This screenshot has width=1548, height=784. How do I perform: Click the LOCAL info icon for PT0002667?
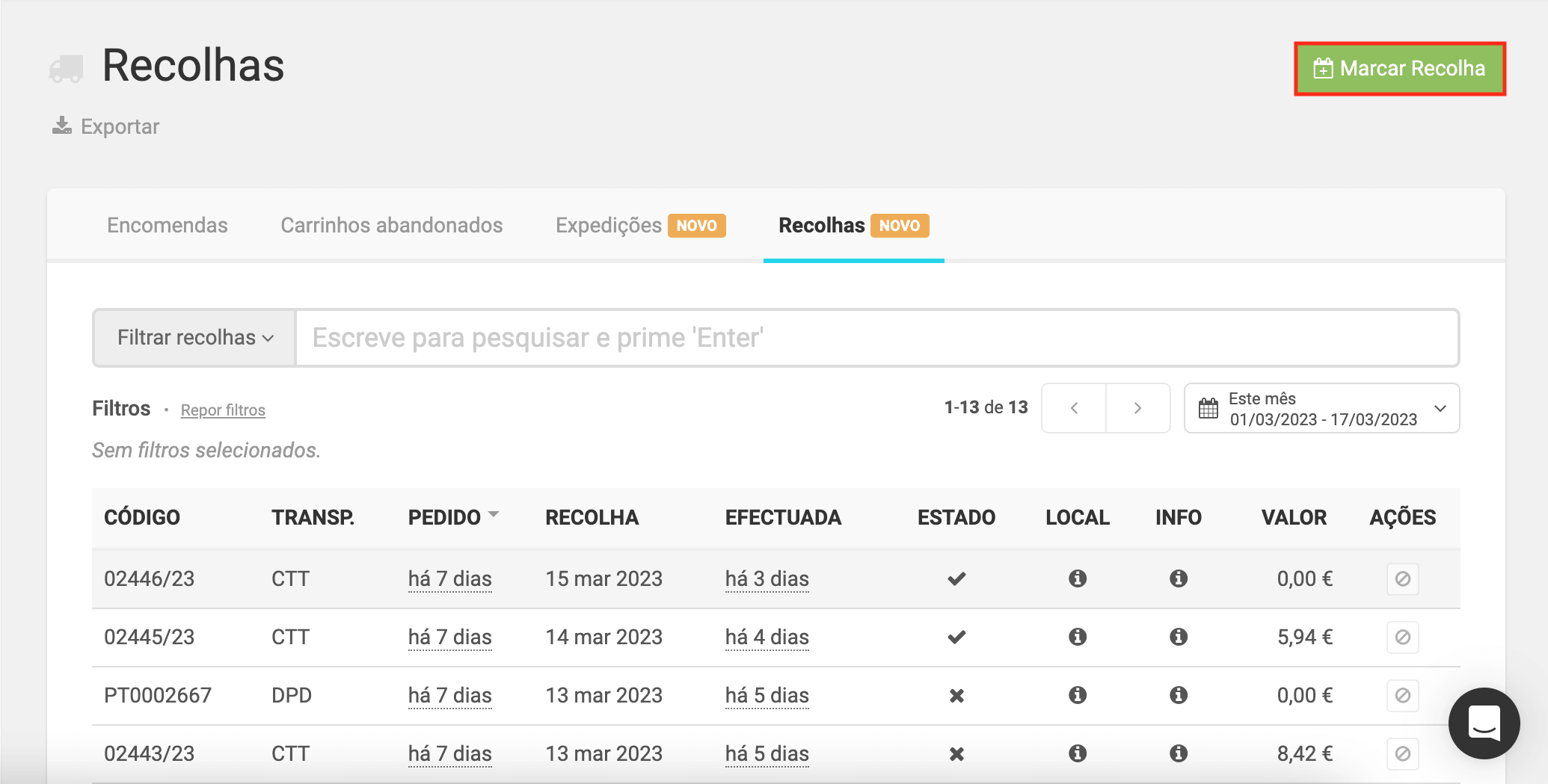click(x=1077, y=695)
